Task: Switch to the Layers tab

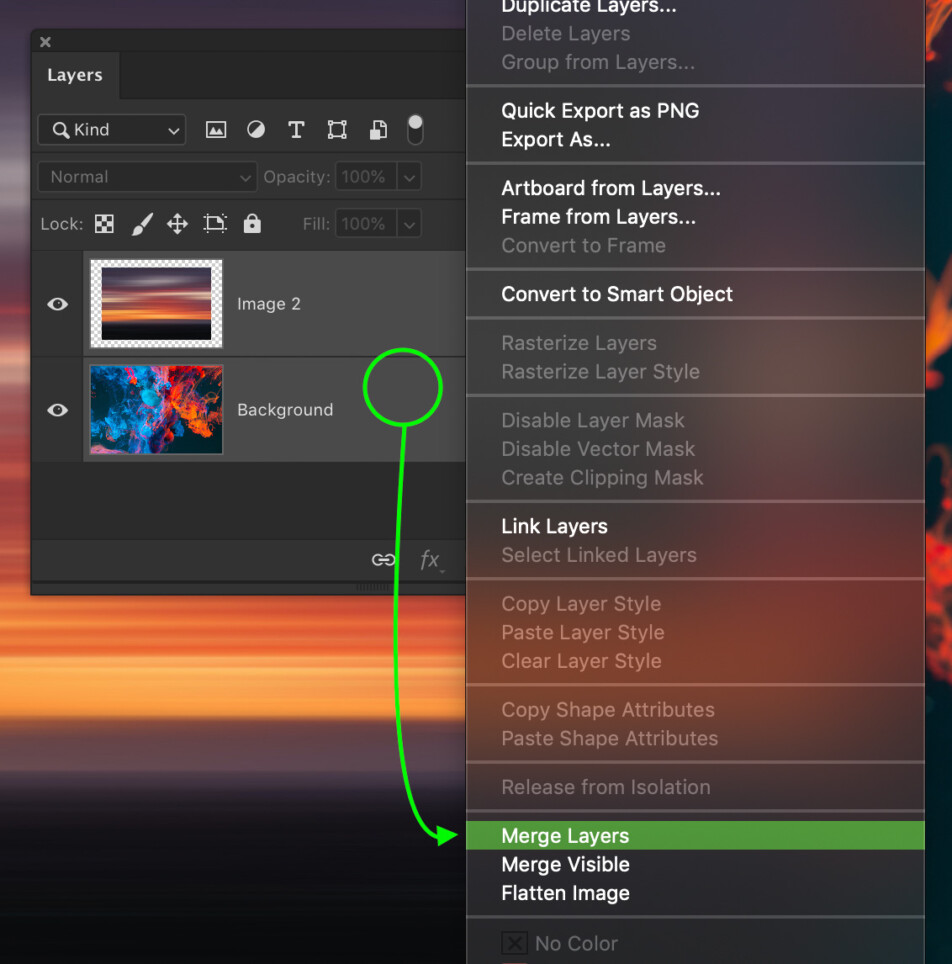Action: pos(74,74)
